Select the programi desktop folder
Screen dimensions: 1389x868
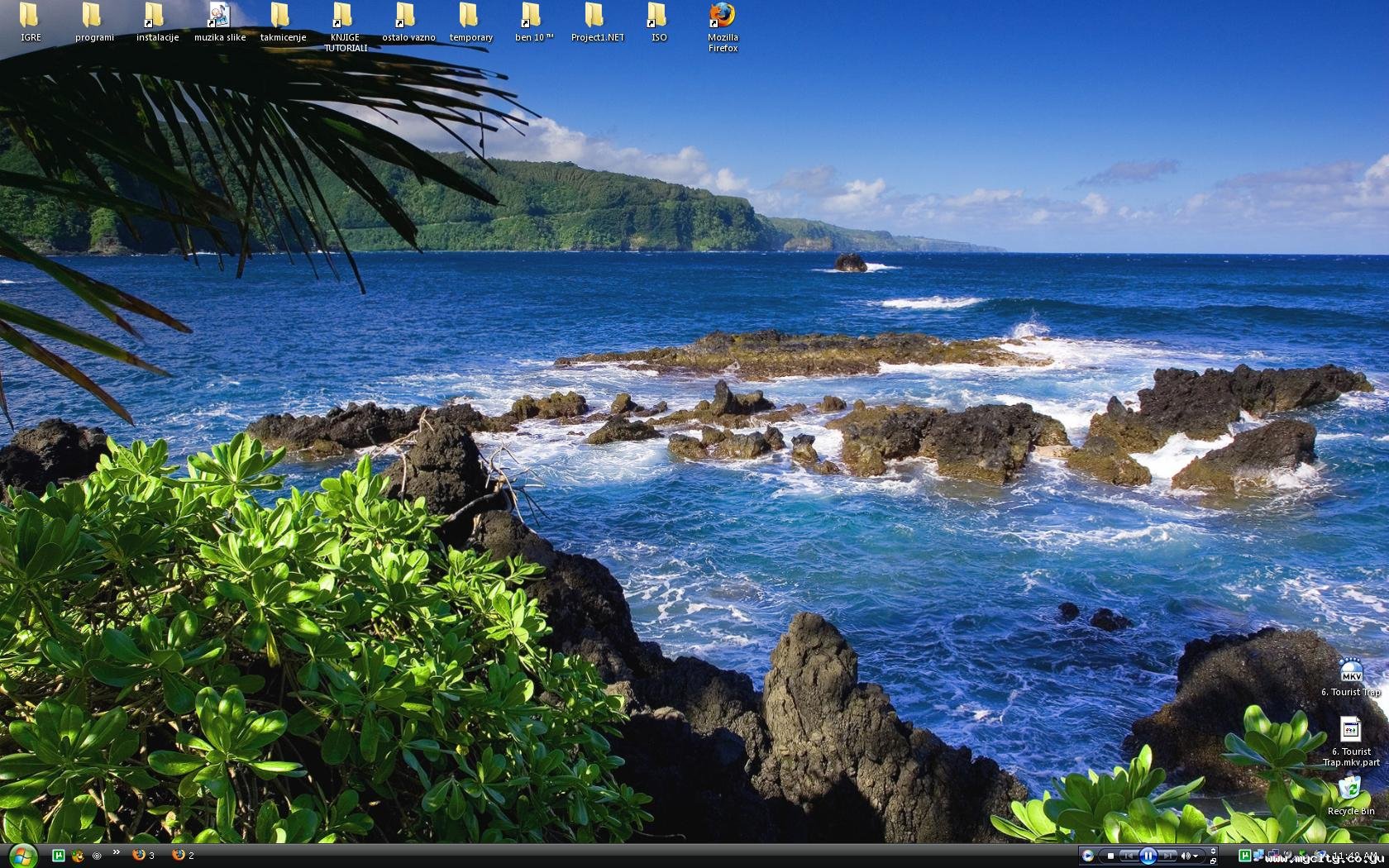click(x=94, y=22)
